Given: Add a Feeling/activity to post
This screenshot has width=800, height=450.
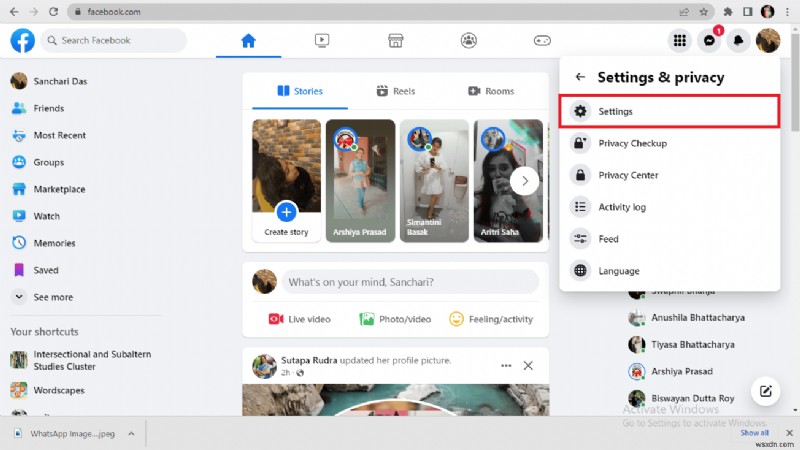Looking at the screenshot, I should 491,319.
